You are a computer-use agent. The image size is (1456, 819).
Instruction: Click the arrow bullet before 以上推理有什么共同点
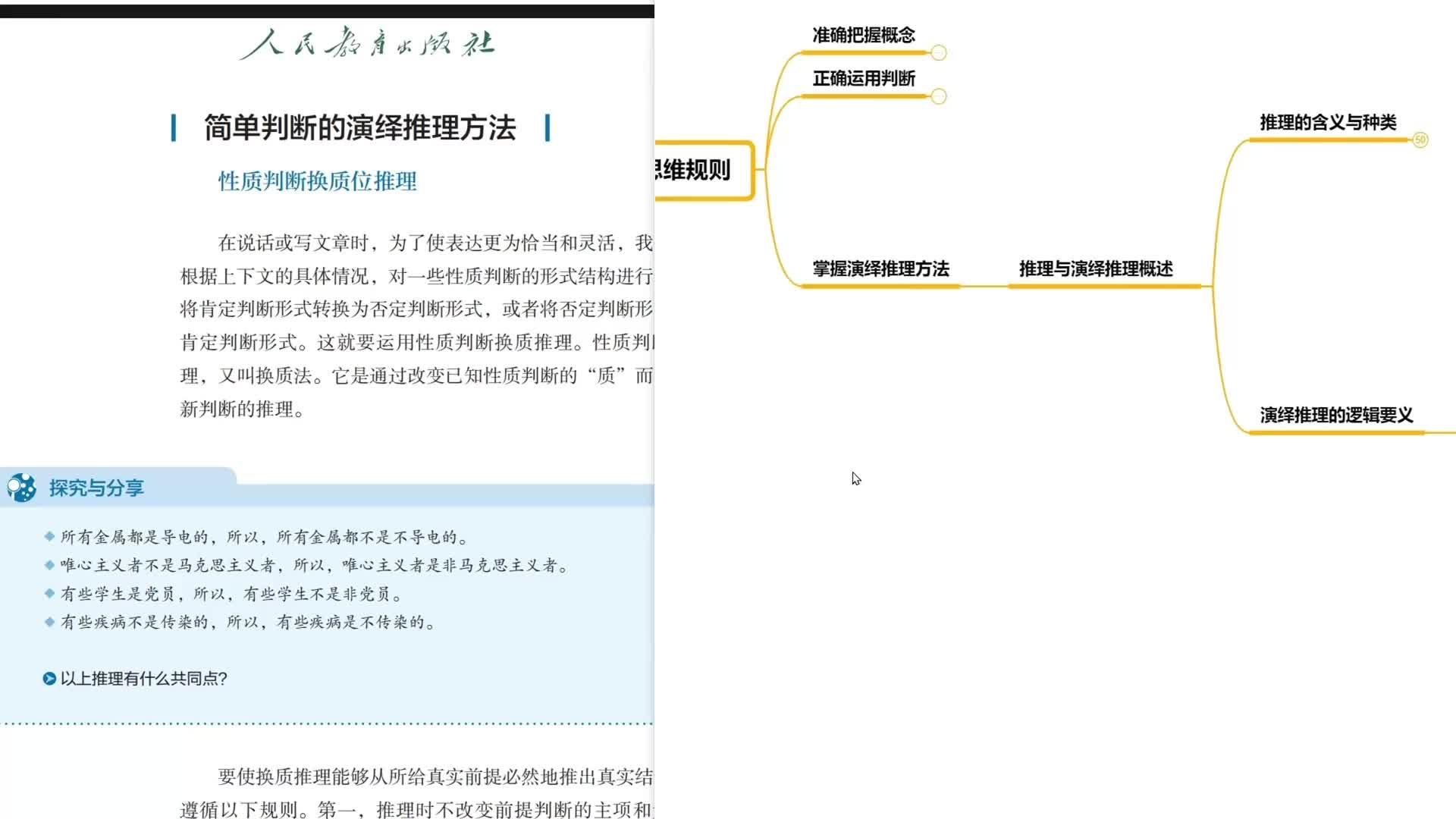[49, 679]
